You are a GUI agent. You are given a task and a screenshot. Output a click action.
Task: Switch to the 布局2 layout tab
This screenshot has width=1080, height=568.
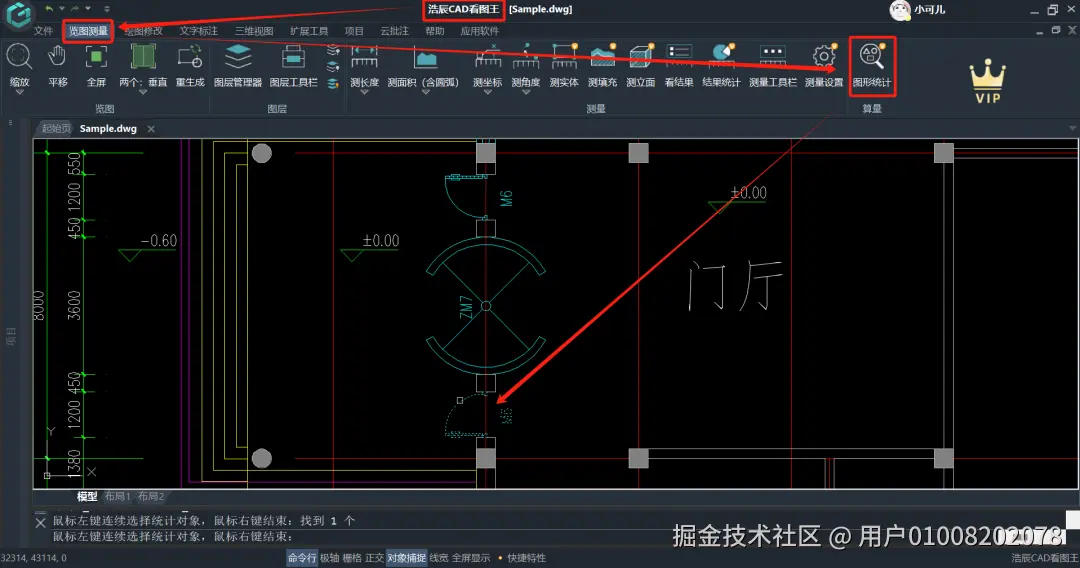click(151, 496)
